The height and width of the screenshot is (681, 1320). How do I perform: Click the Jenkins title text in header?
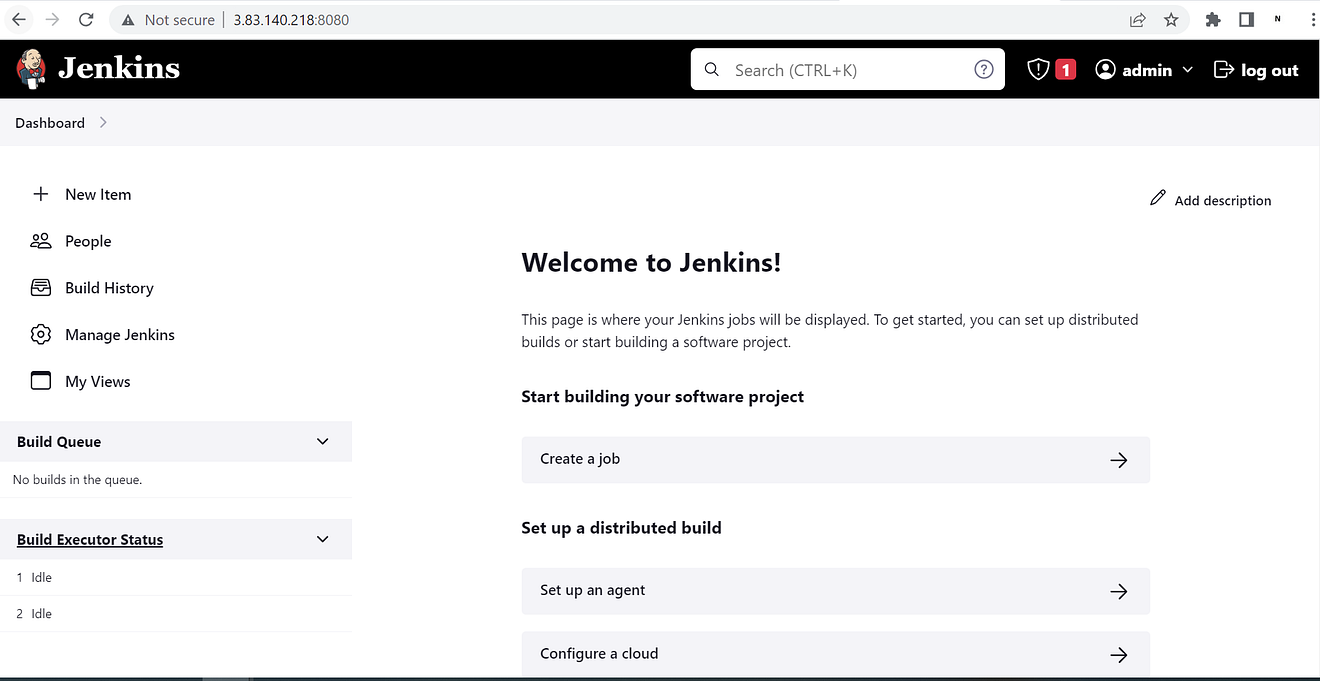(119, 68)
